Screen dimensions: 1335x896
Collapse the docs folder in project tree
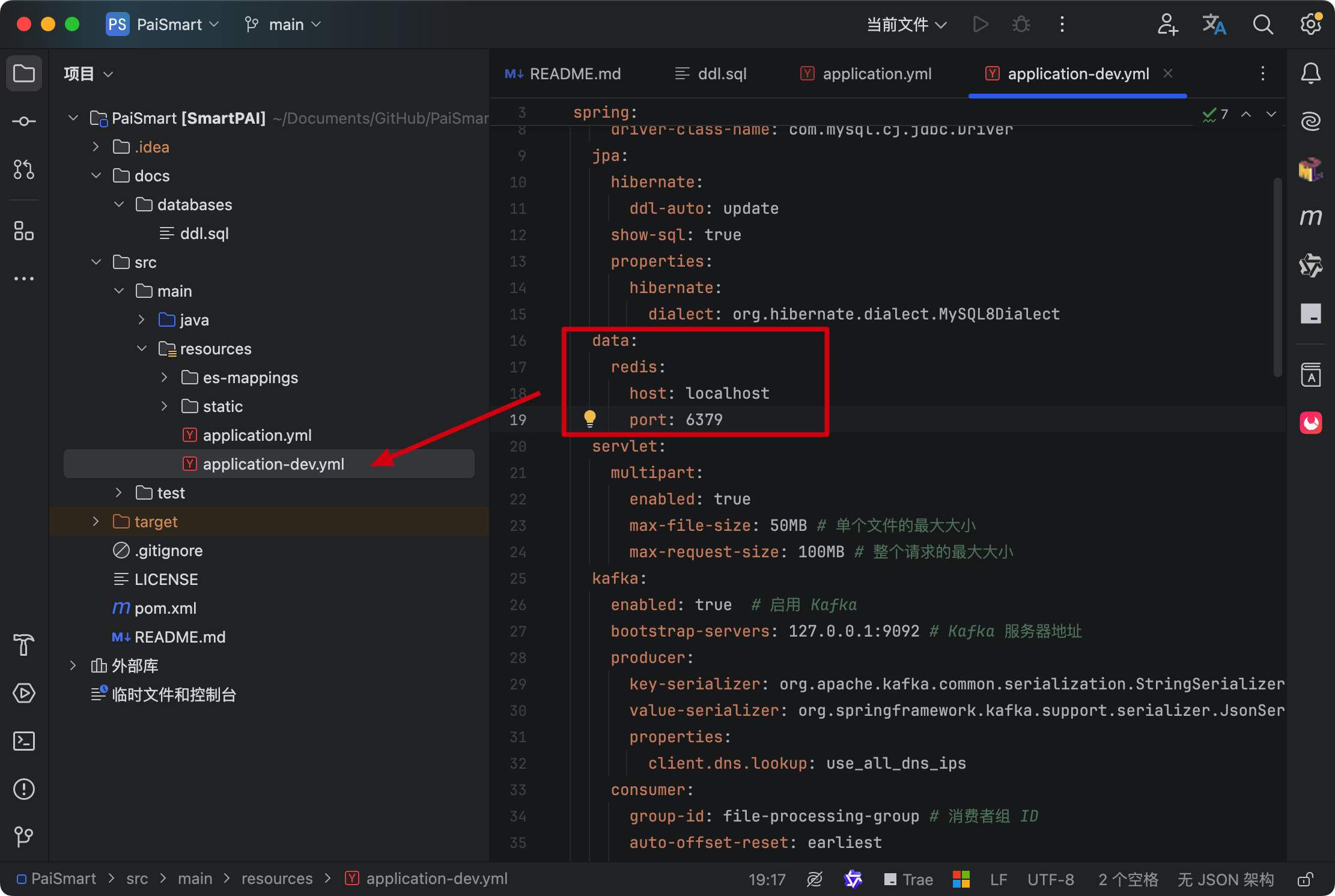pyautogui.click(x=96, y=175)
